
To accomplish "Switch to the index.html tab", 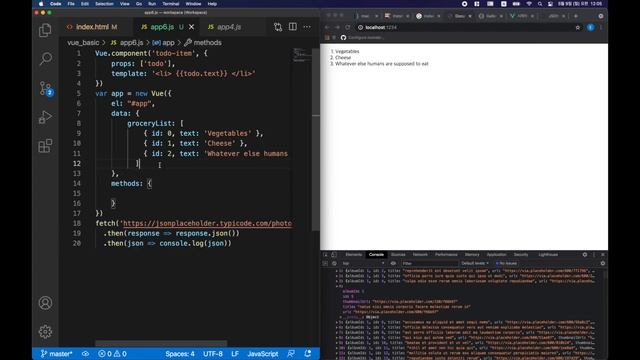I will coord(92,27).
